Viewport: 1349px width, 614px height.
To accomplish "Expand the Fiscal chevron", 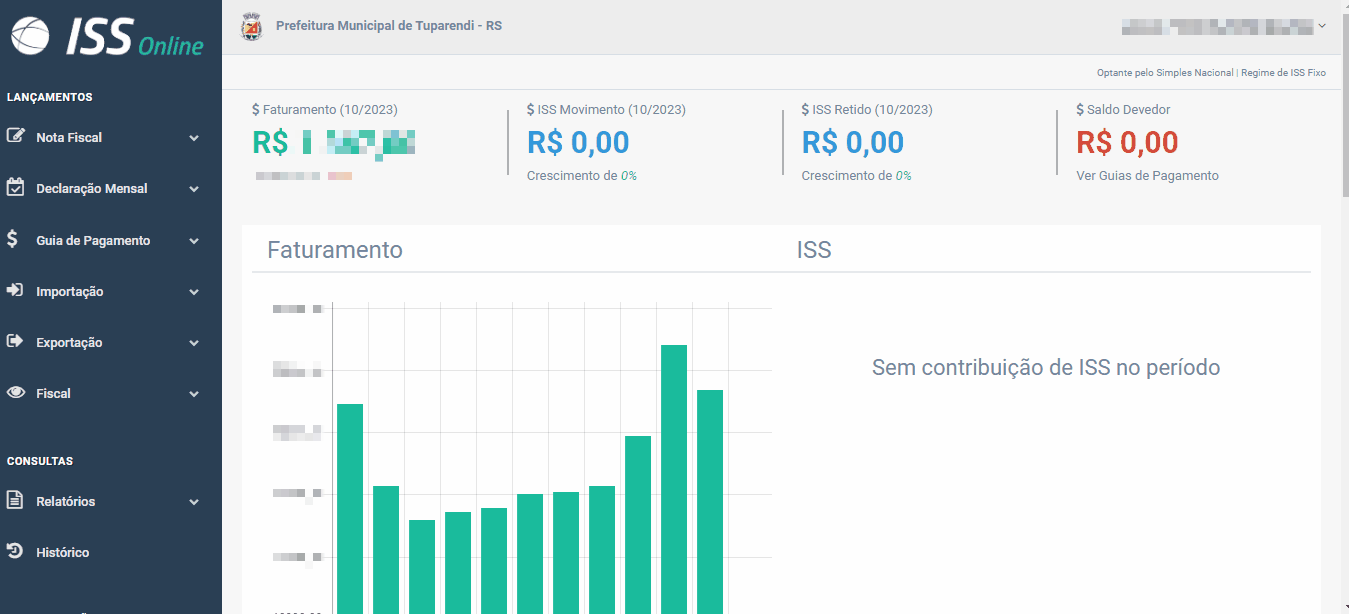I will point(194,394).
